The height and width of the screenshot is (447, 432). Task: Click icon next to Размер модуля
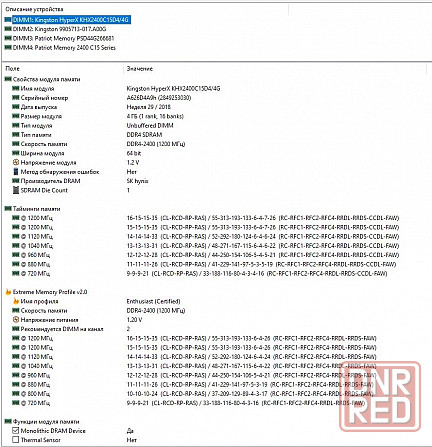click(16, 116)
